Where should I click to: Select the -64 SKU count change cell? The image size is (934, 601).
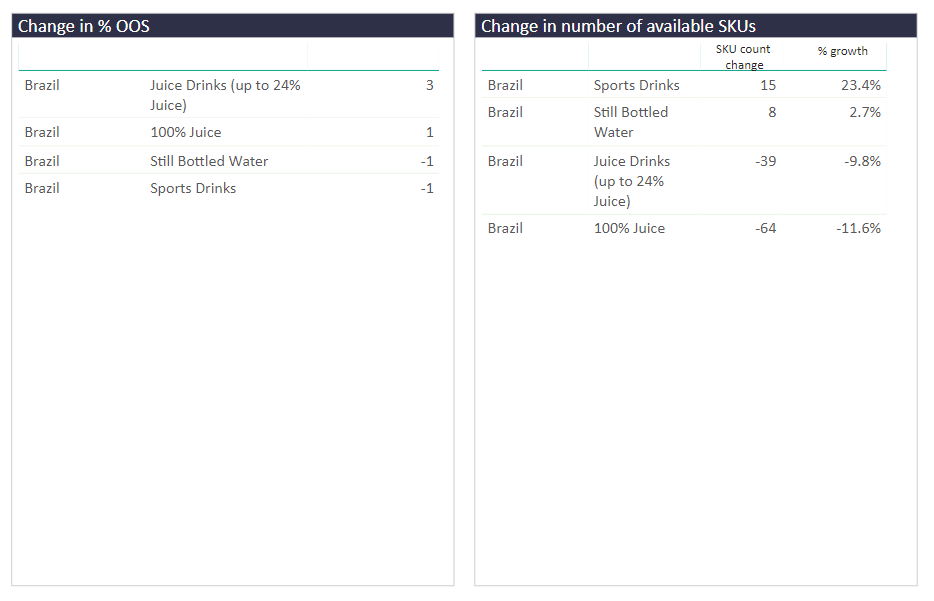coord(765,228)
